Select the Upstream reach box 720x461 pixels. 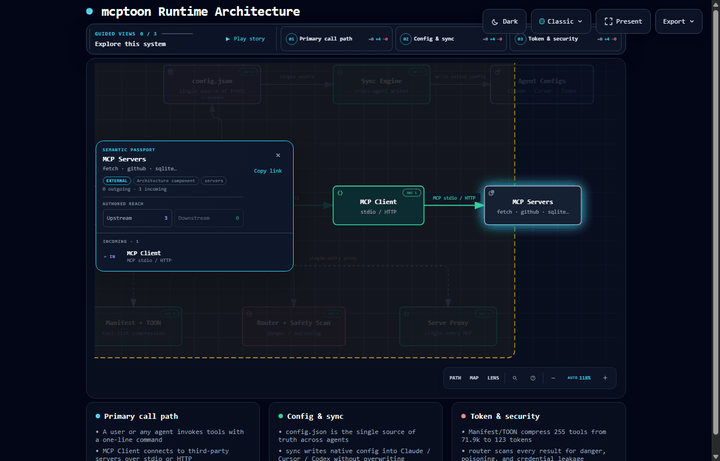pos(137,218)
